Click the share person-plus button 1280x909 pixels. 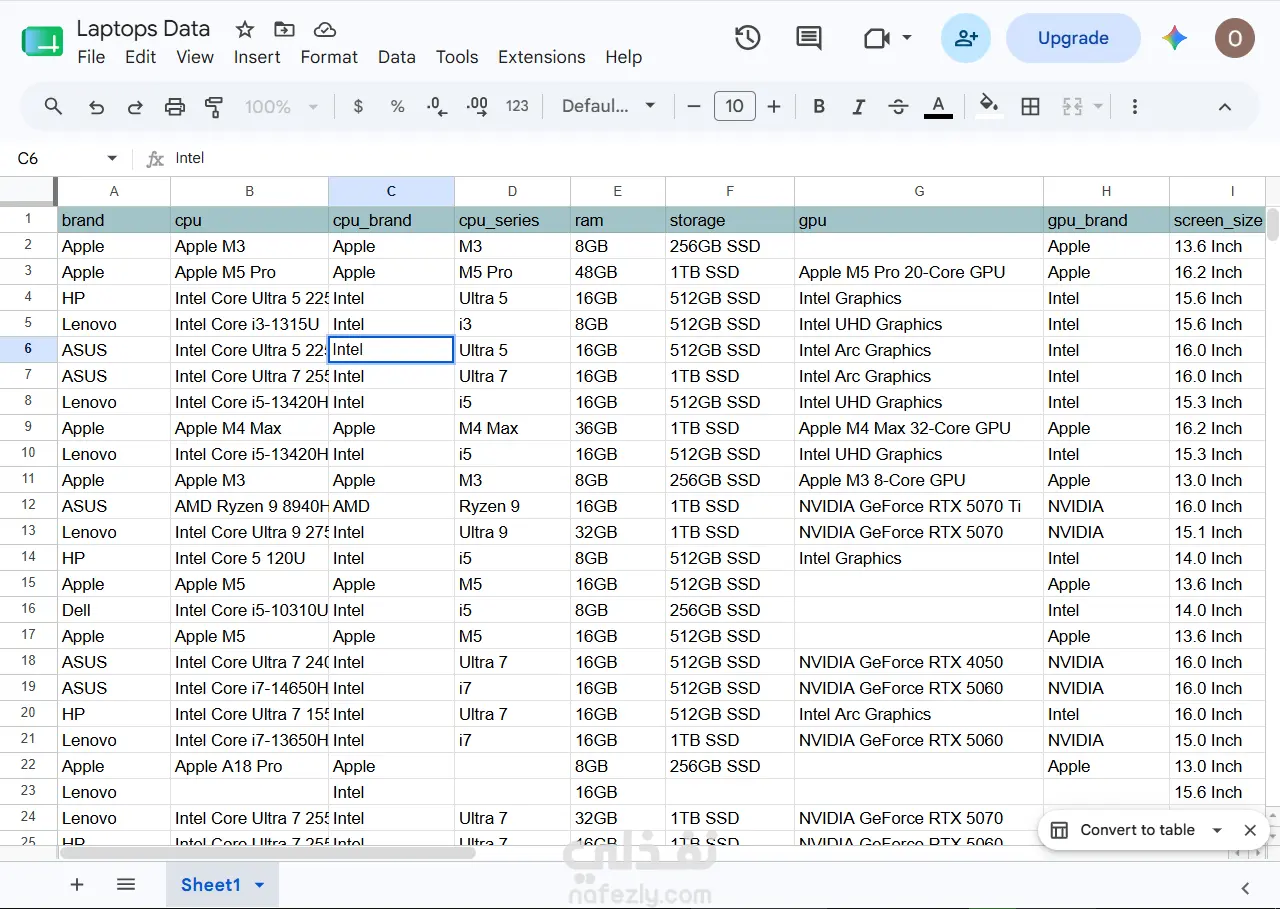pyautogui.click(x=966, y=38)
